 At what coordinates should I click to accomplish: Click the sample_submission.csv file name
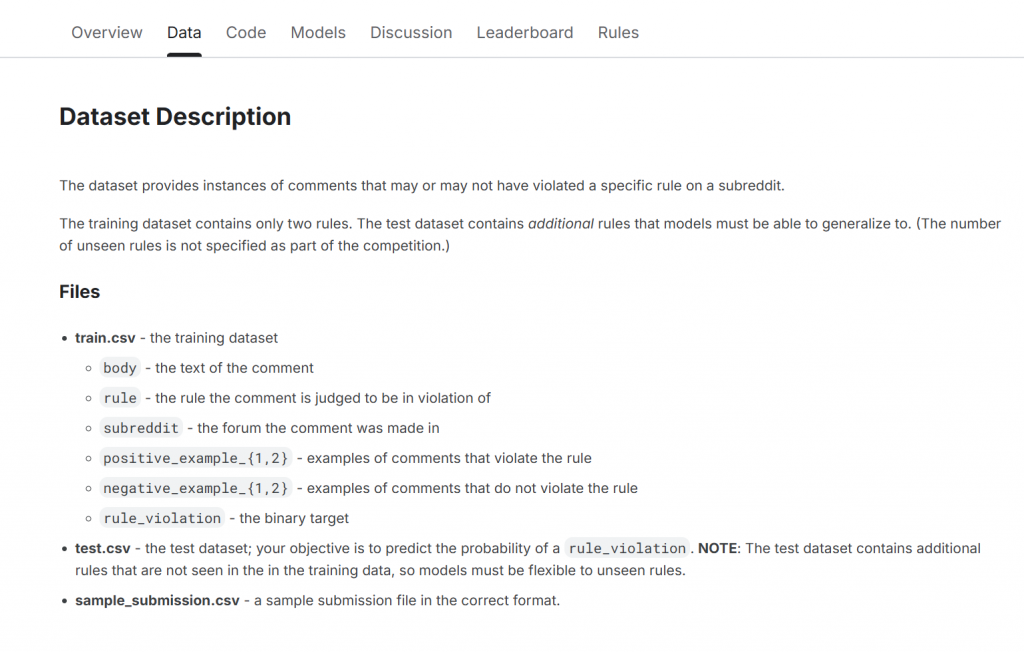point(157,600)
